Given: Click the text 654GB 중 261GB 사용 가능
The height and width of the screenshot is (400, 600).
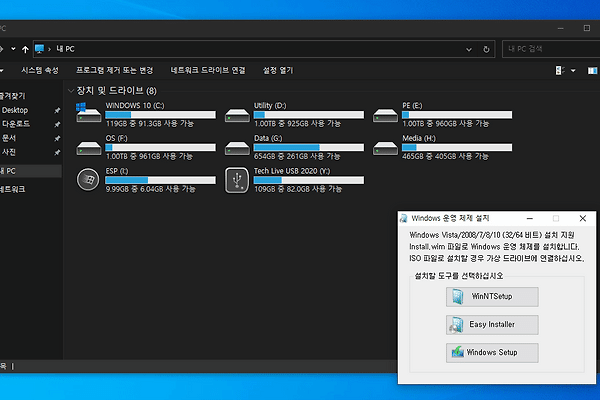Looking at the screenshot, I should [x=297, y=157].
